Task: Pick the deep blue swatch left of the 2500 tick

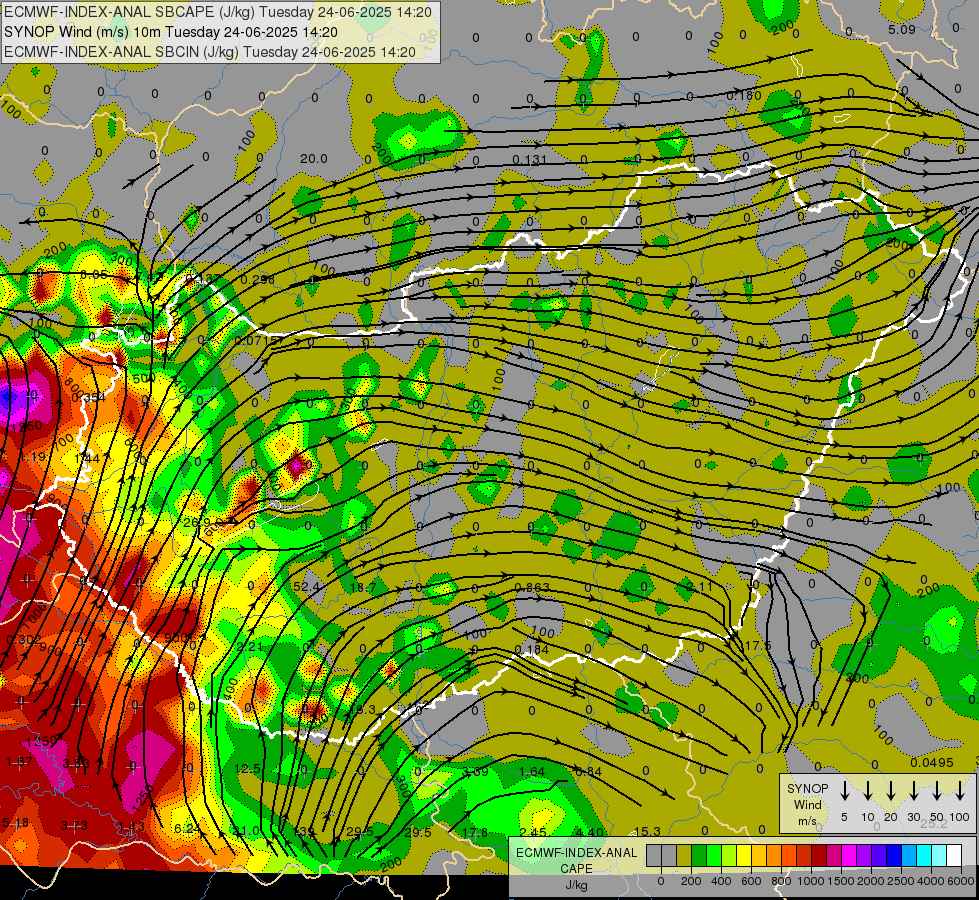Action: 893,856
